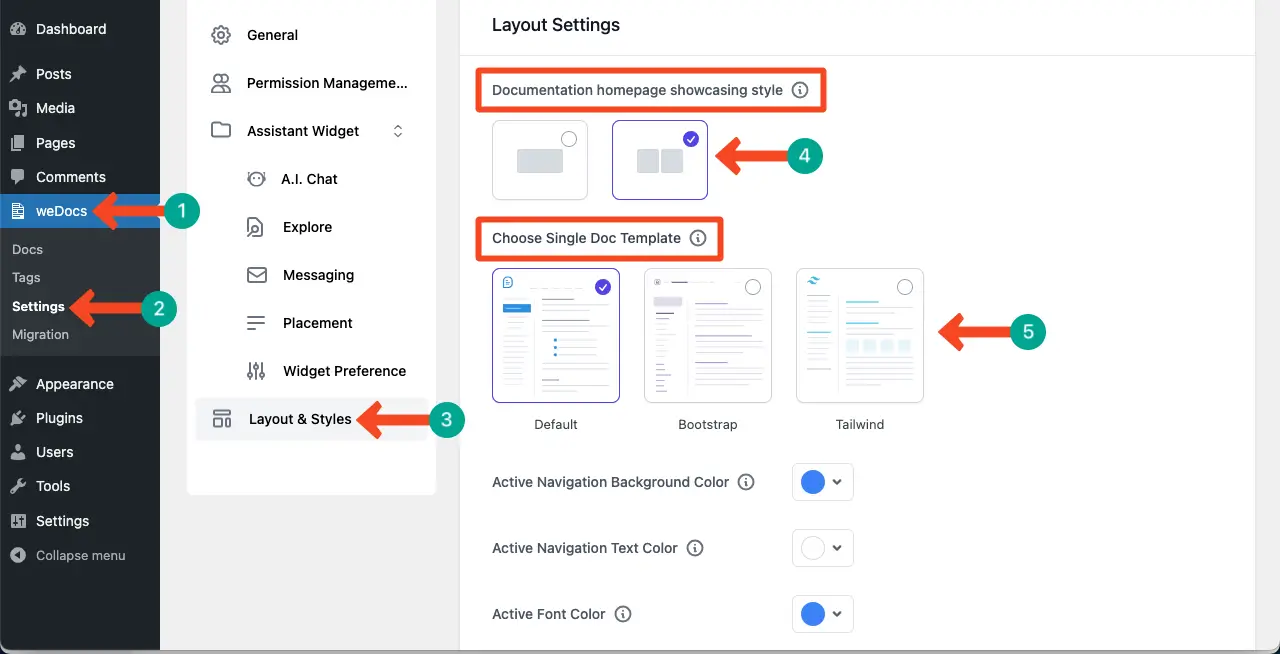Select the single-column homepage style radio
This screenshot has width=1280, height=654.
click(x=570, y=139)
